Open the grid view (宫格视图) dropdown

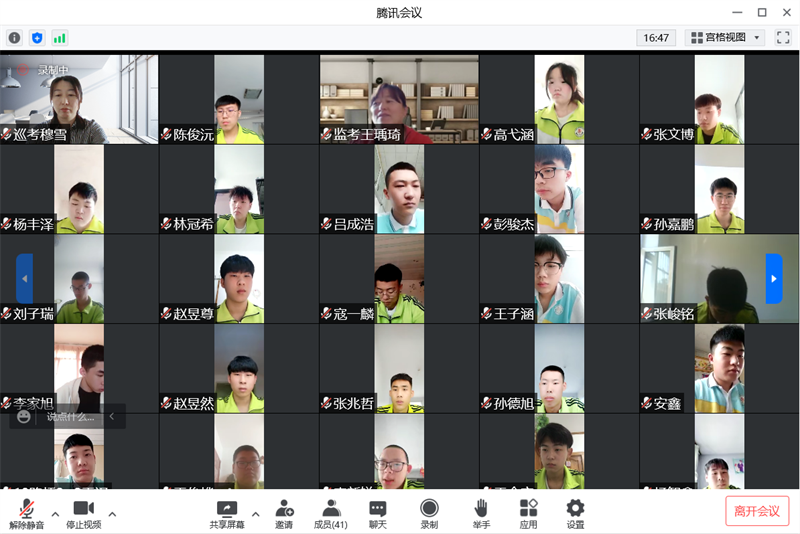click(x=724, y=37)
